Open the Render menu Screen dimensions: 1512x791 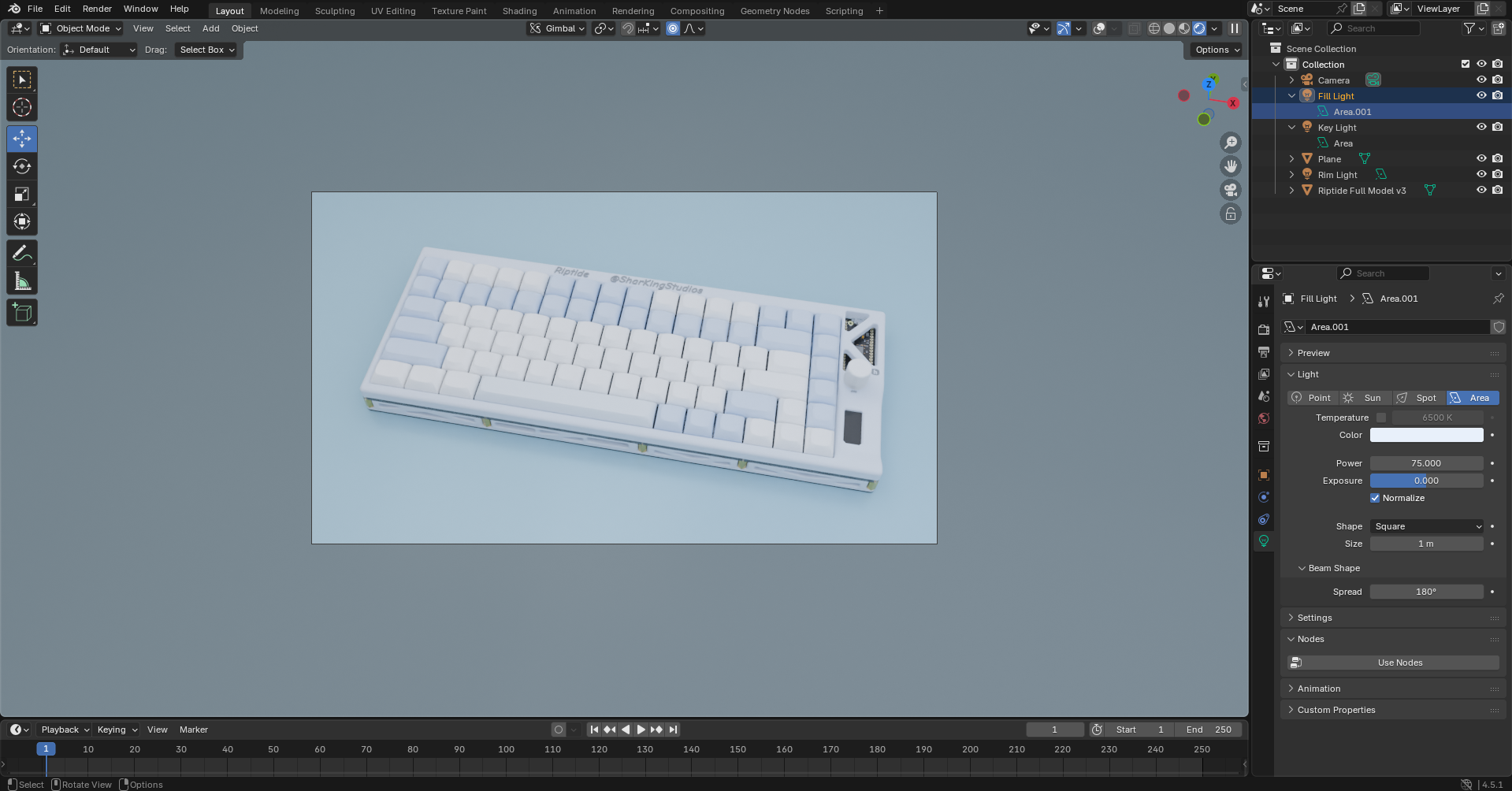[x=97, y=9]
